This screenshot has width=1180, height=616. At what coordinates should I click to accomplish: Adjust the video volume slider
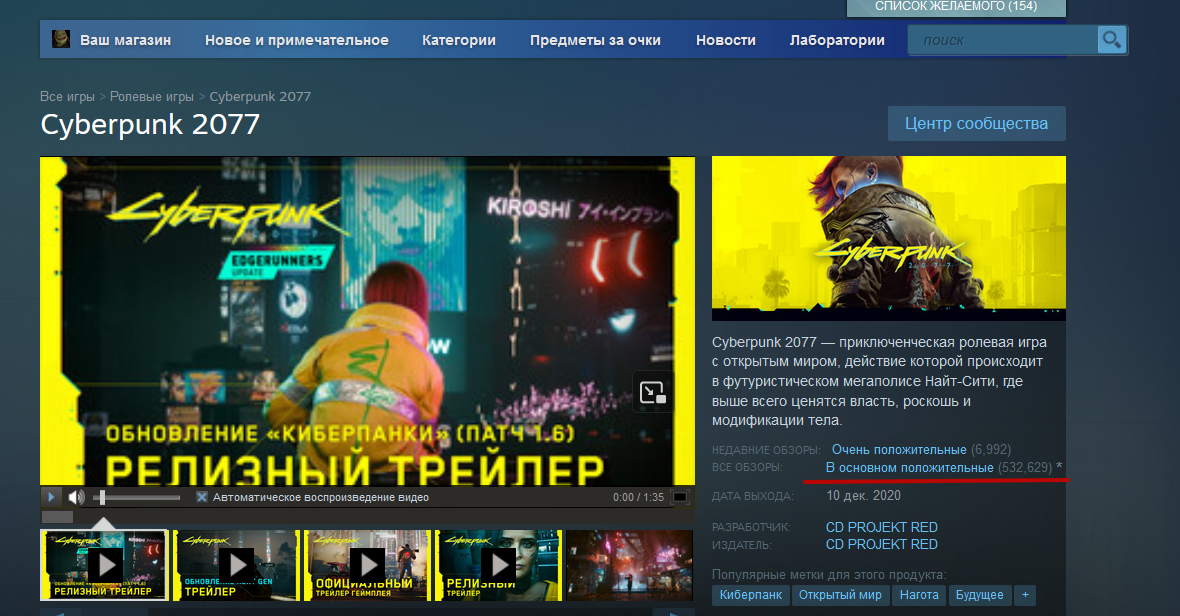tap(136, 497)
